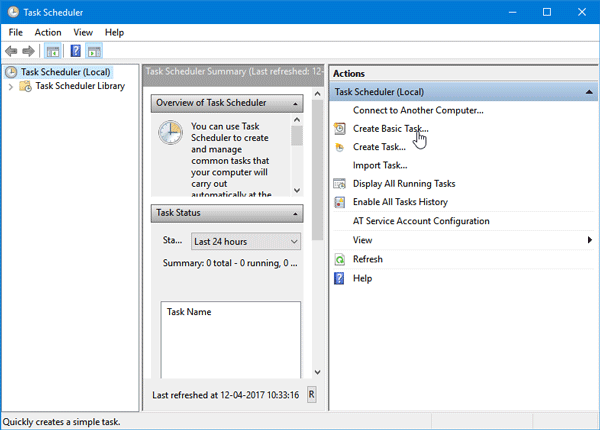Screen dimensions: 600x430
Task: Toggle the Show/Hide Console Tree toolbar icon
Action: (53, 51)
